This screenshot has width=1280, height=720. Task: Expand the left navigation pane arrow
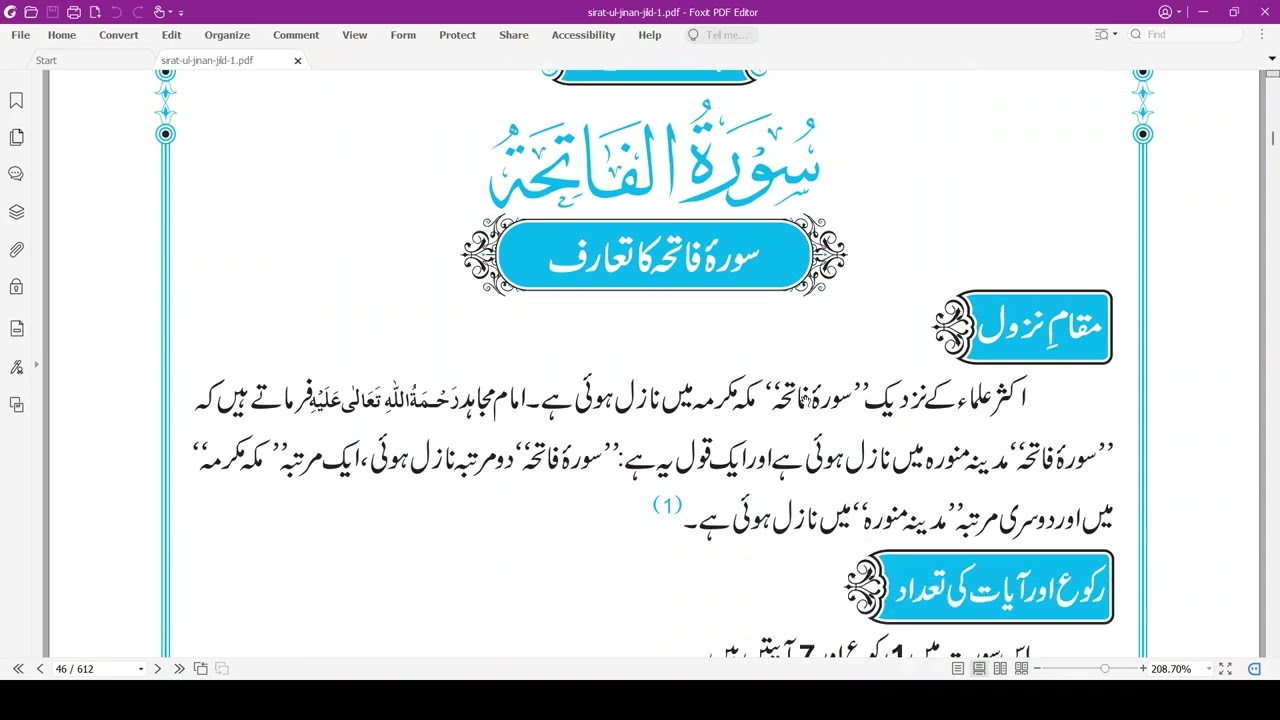[x=36, y=364]
